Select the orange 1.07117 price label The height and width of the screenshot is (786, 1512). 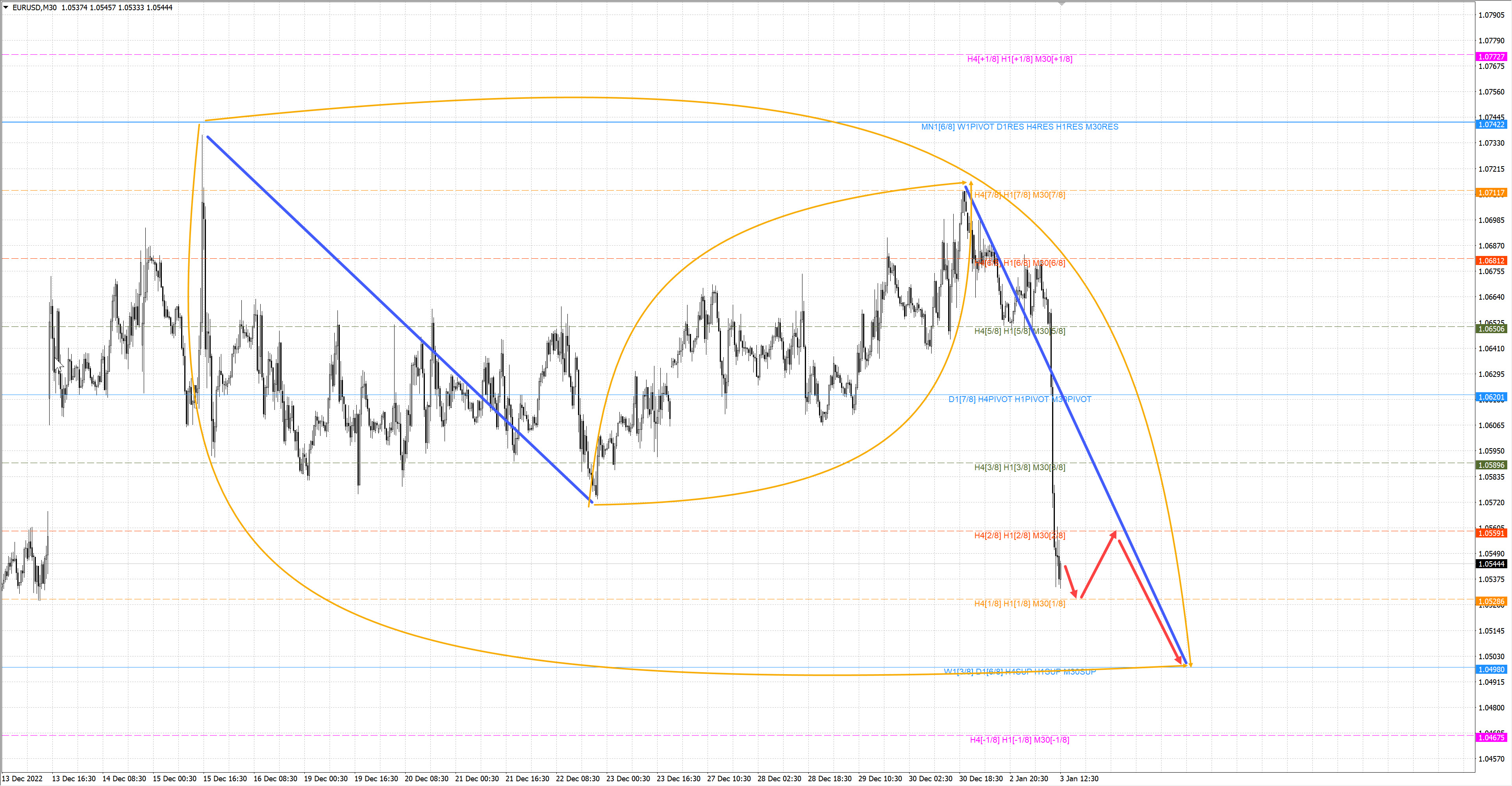pos(1491,193)
